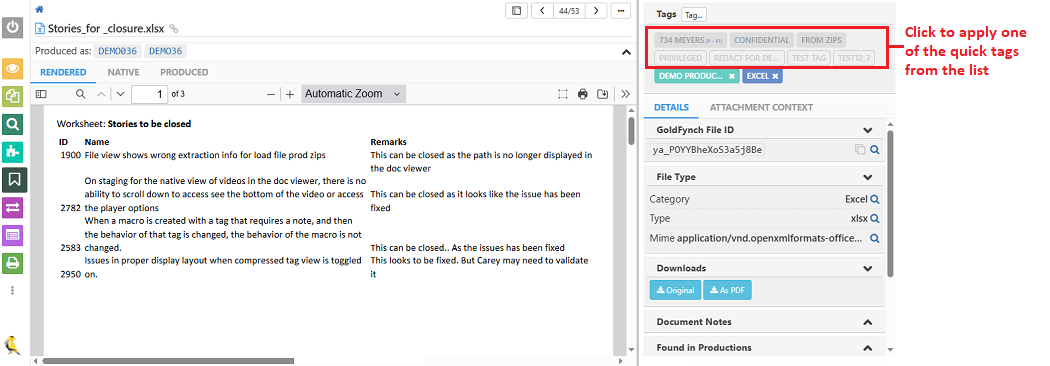This screenshot has height=366, width=1050.
Task: Click the link icon beside file name
Action: (174, 29)
